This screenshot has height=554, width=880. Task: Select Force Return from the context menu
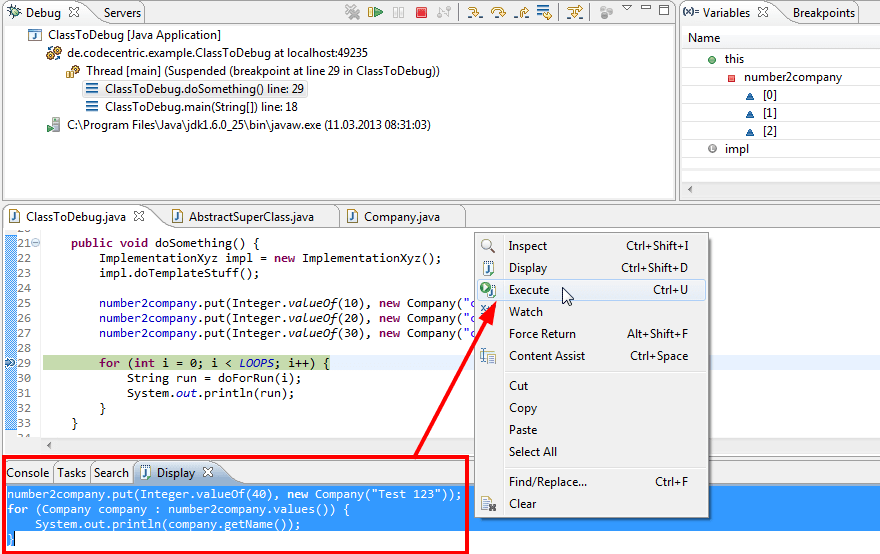pos(542,334)
